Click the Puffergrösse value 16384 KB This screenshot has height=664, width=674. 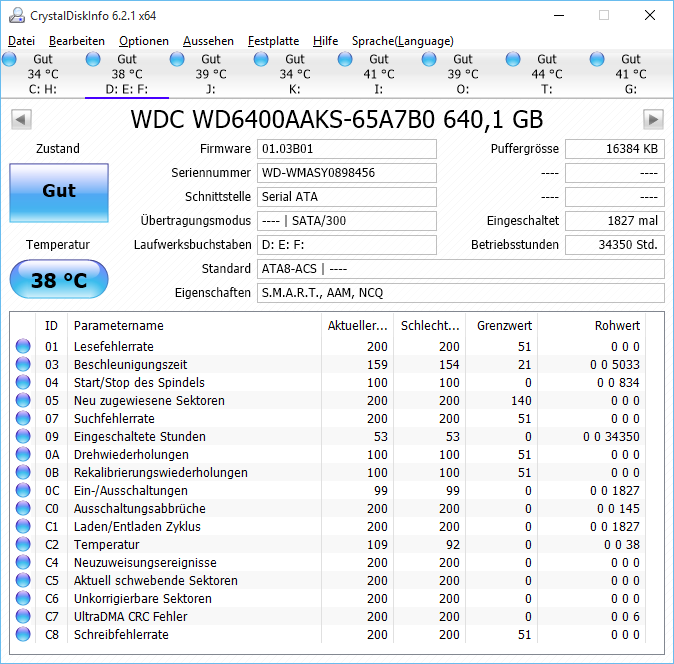(615, 149)
